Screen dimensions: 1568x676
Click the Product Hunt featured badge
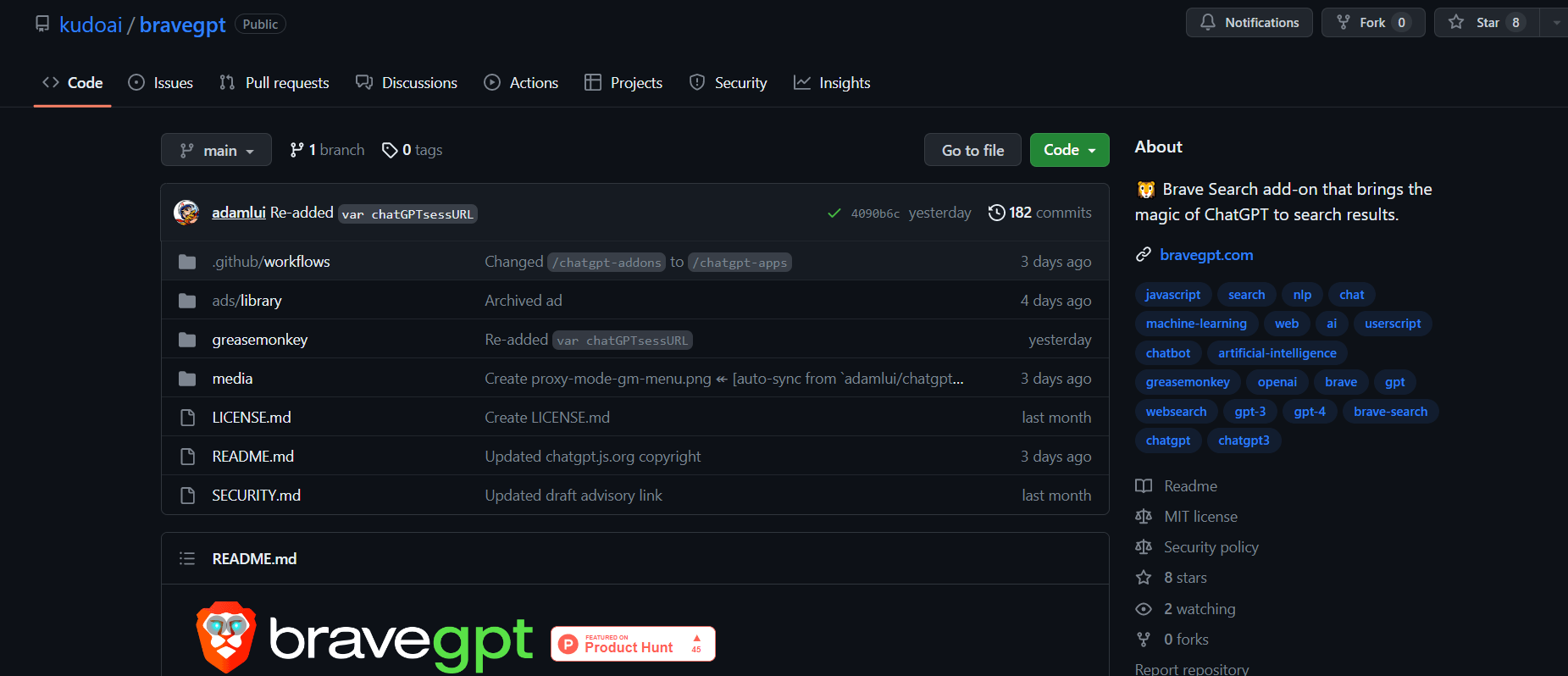pyautogui.click(x=633, y=644)
